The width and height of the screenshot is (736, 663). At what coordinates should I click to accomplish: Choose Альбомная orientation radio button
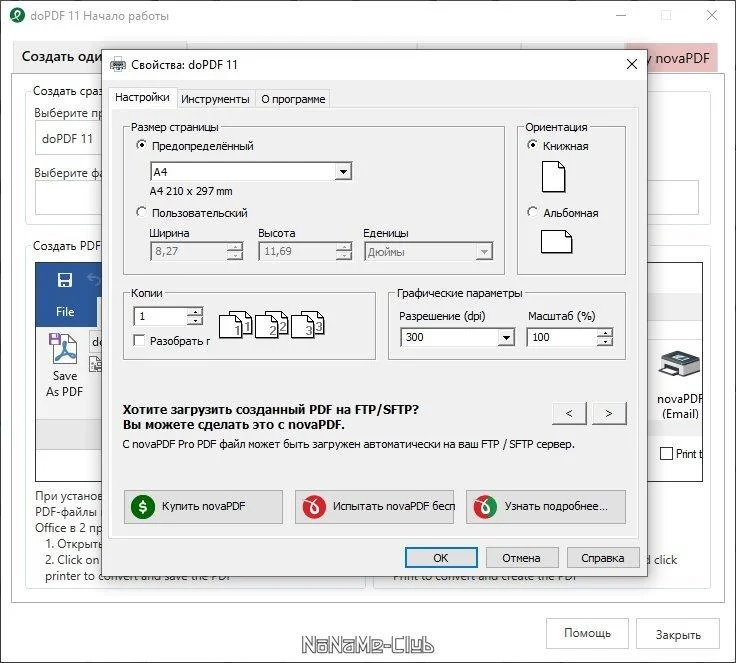coord(532,212)
